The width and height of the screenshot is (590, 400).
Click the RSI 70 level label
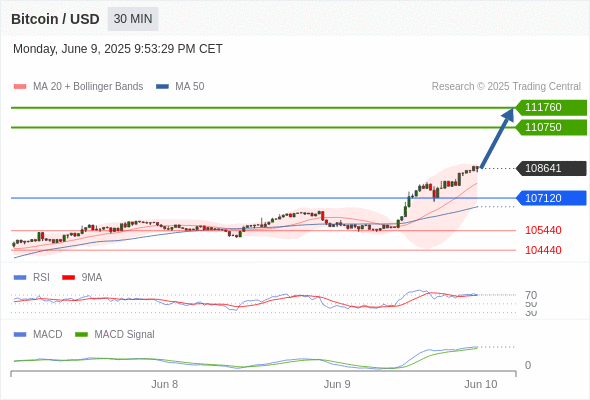tap(531, 295)
